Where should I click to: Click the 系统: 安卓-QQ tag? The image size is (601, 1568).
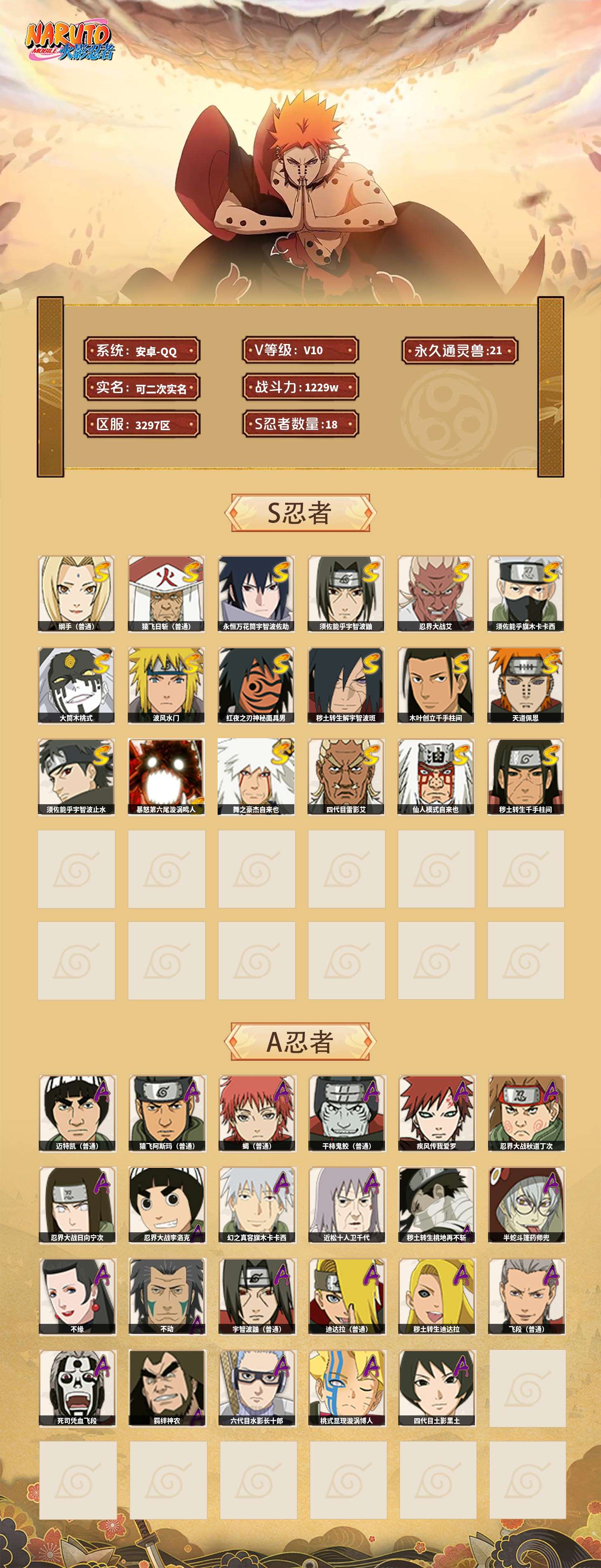tap(142, 351)
